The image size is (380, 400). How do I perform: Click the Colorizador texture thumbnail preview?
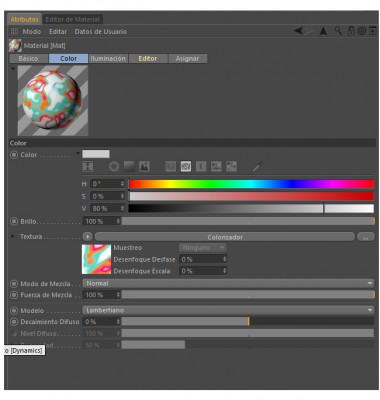click(96, 259)
